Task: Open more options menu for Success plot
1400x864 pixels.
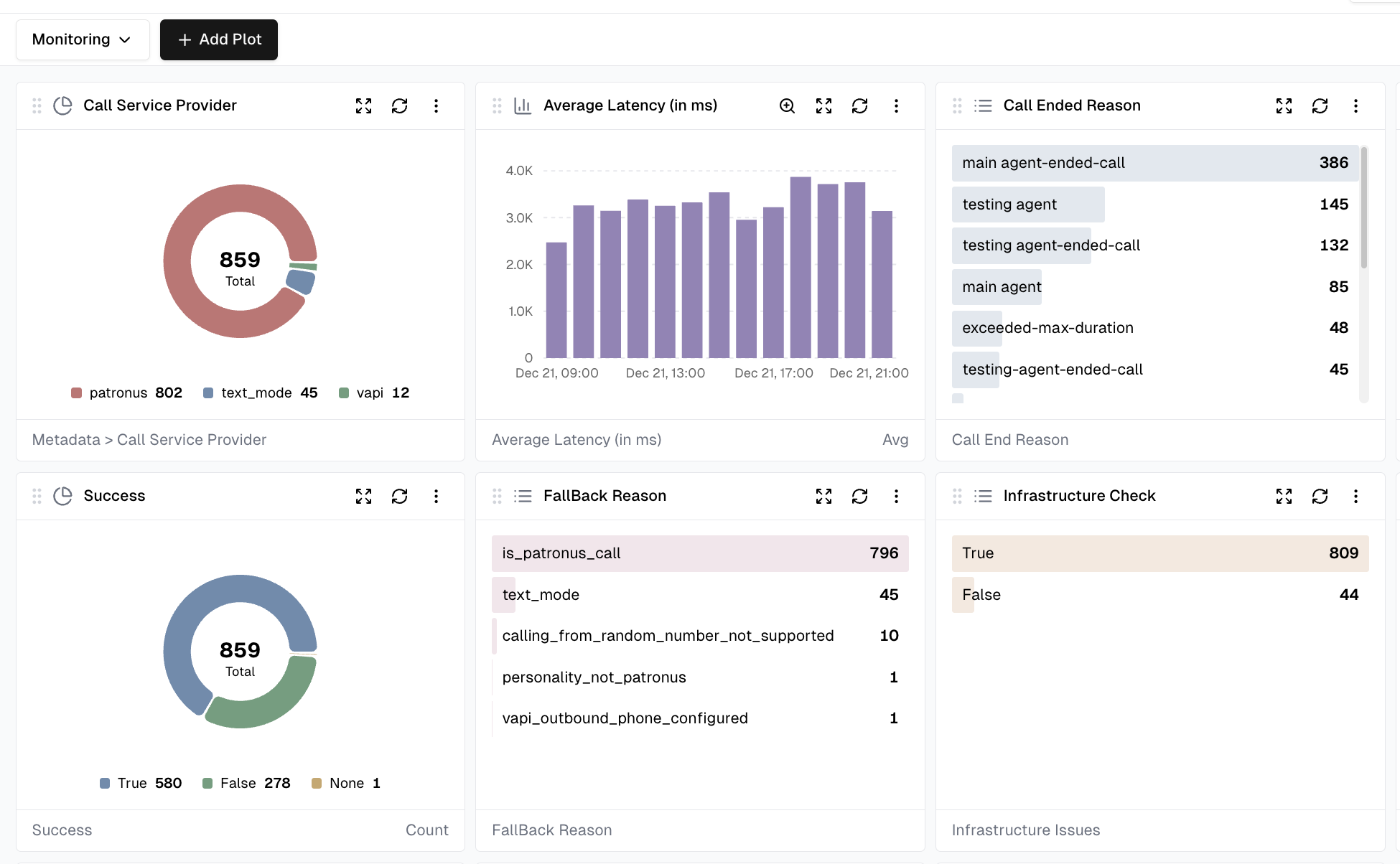Action: click(x=436, y=497)
